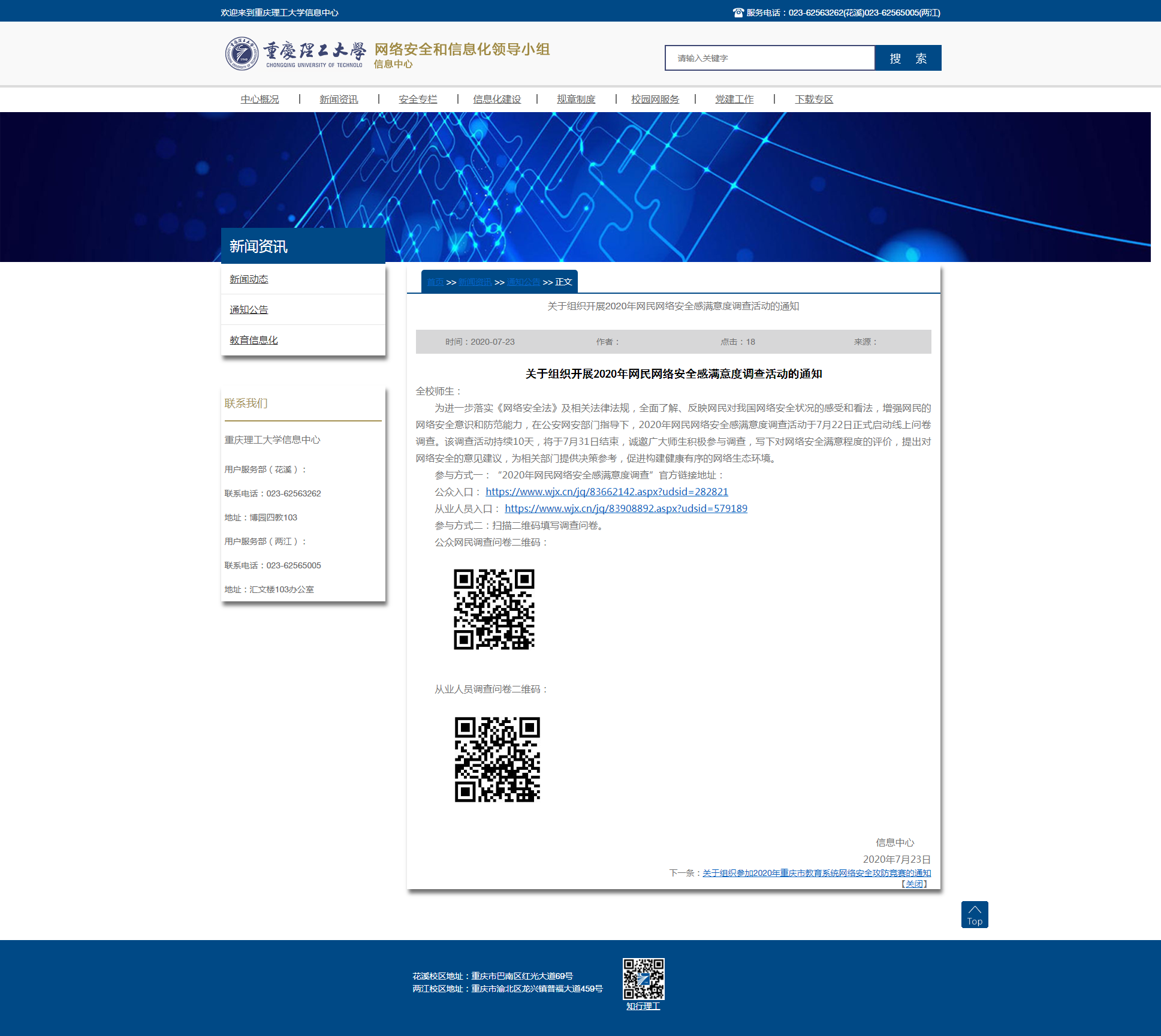
Task: Open the 校园网服务 navigation item
Action: click(655, 99)
